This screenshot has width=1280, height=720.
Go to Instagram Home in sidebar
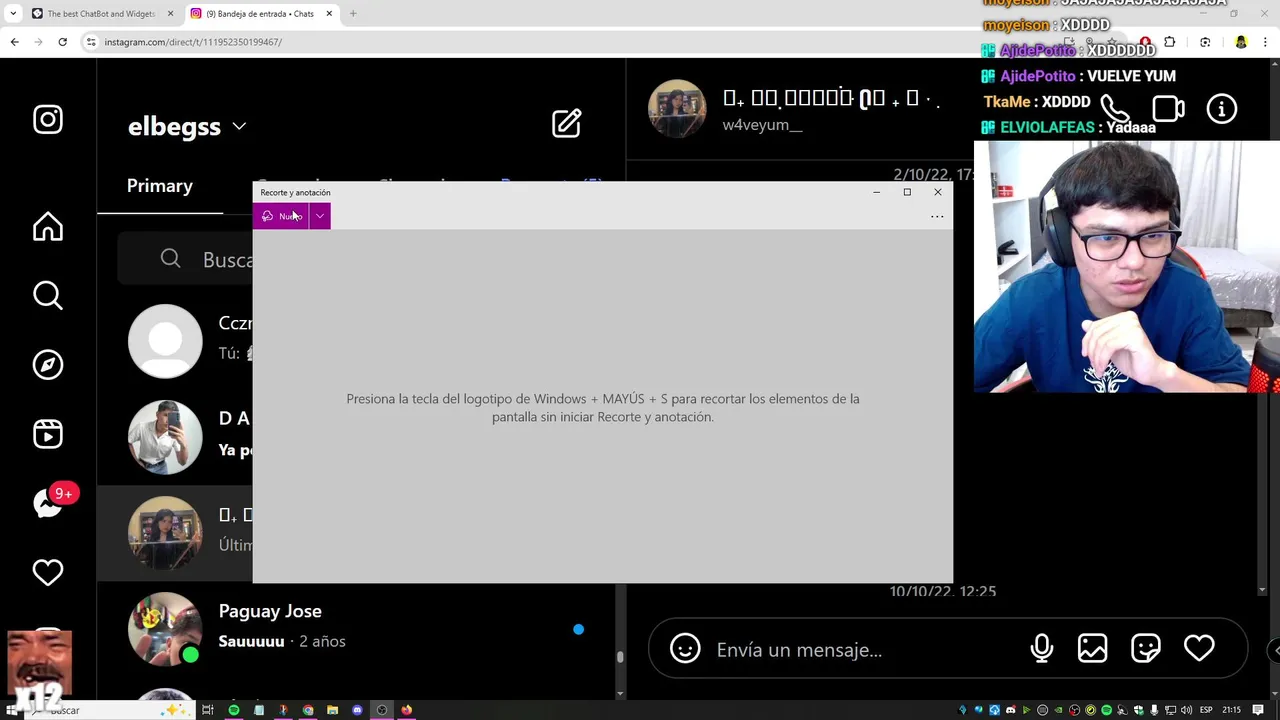[x=48, y=227]
